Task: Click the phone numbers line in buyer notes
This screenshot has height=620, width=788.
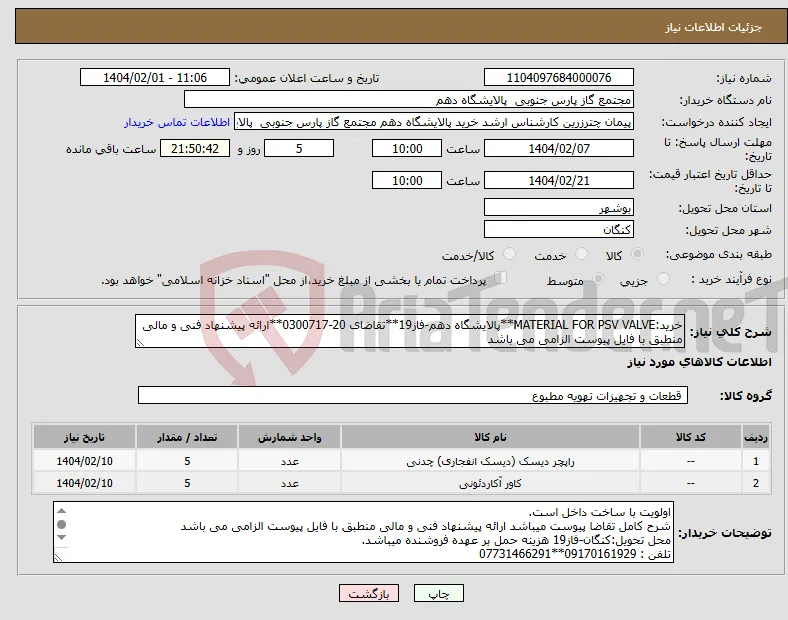Action: [x=574, y=554]
